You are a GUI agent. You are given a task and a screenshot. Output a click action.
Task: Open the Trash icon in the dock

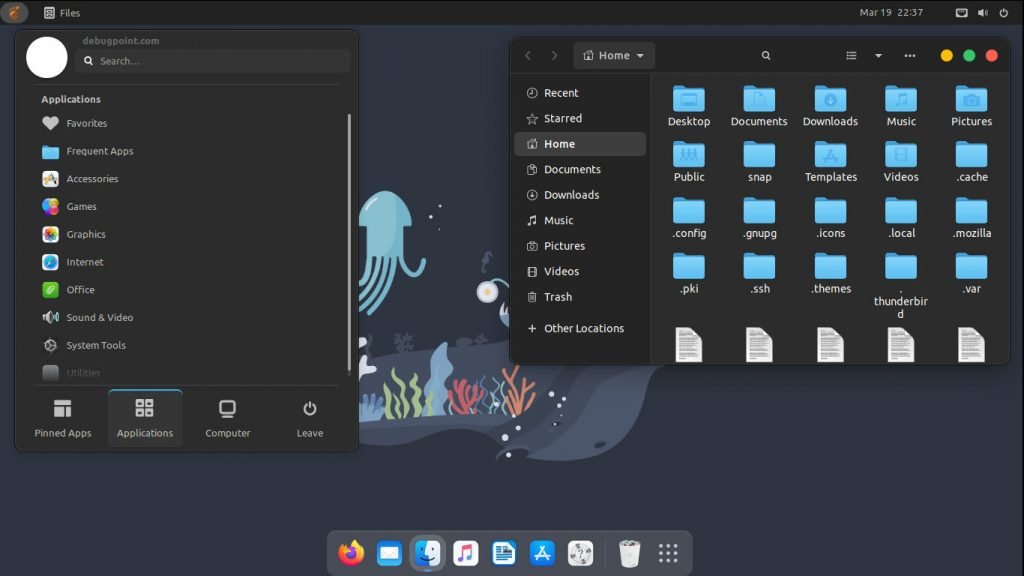[629, 551]
